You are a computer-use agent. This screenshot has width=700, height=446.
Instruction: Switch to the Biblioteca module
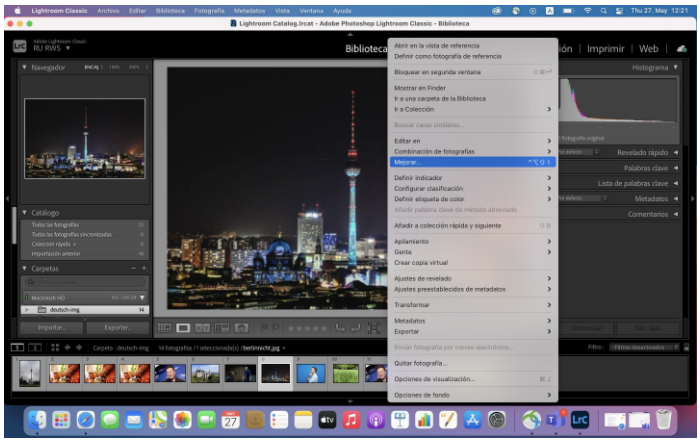(366, 49)
